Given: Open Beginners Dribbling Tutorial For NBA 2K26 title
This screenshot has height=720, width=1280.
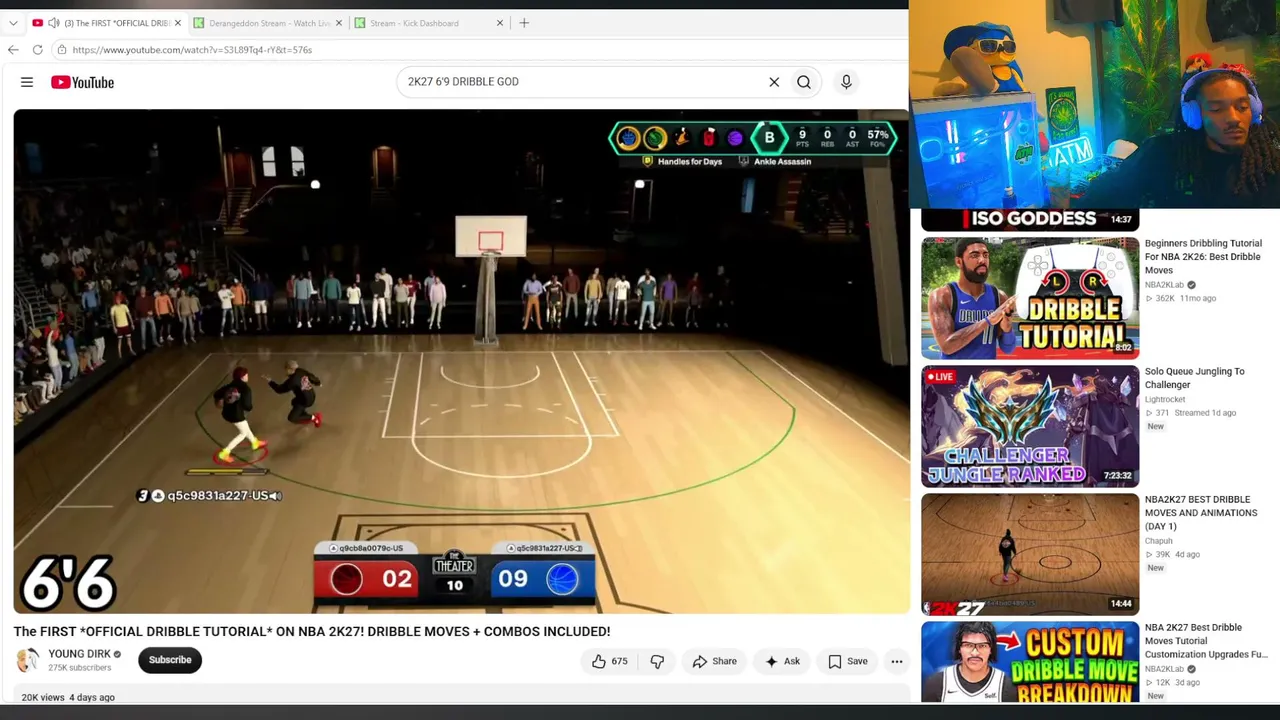Looking at the screenshot, I should [1203, 257].
